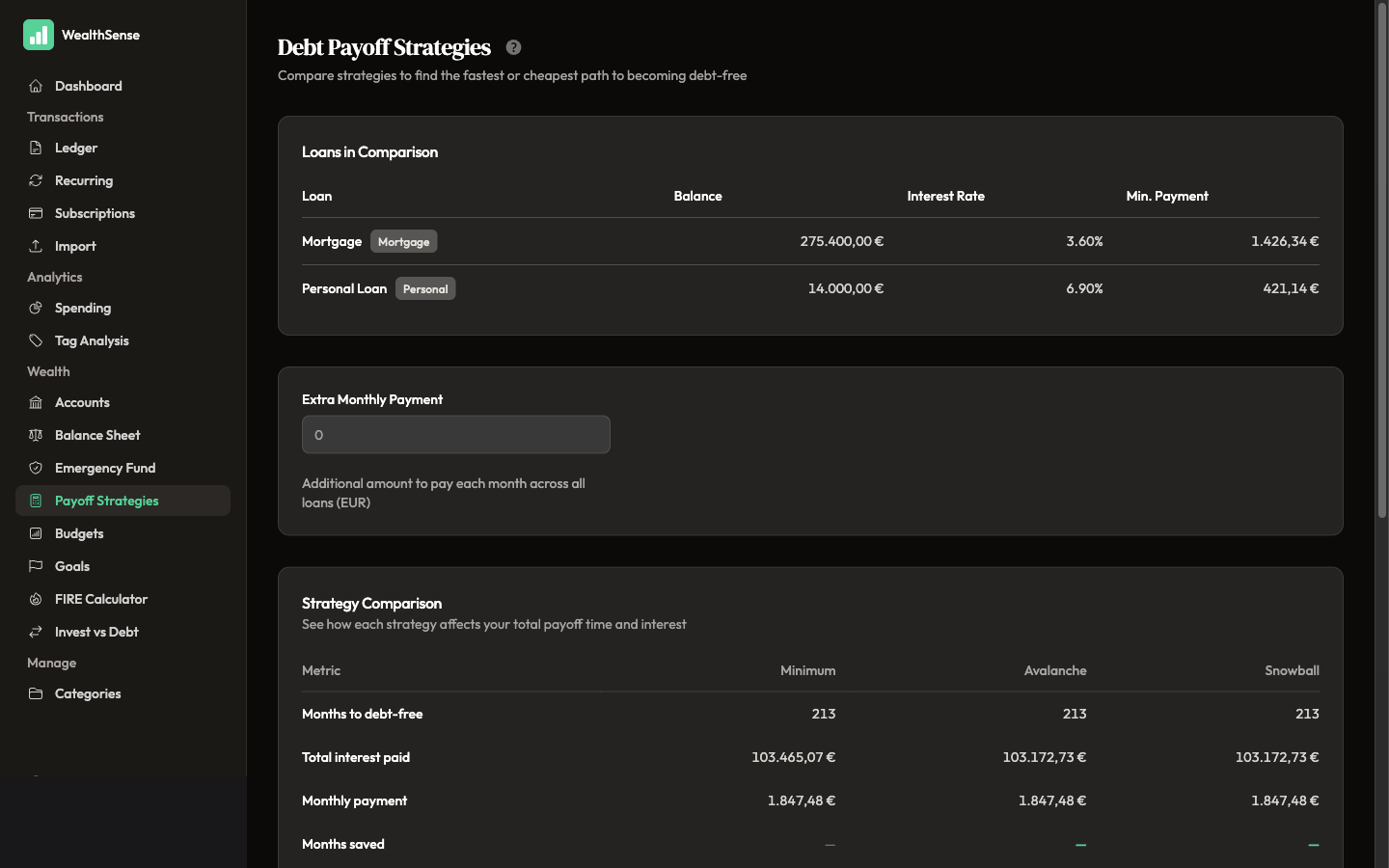The image size is (1389, 868).
Task: Click the Dashboard home icon
Action: (x=36, y=86)
